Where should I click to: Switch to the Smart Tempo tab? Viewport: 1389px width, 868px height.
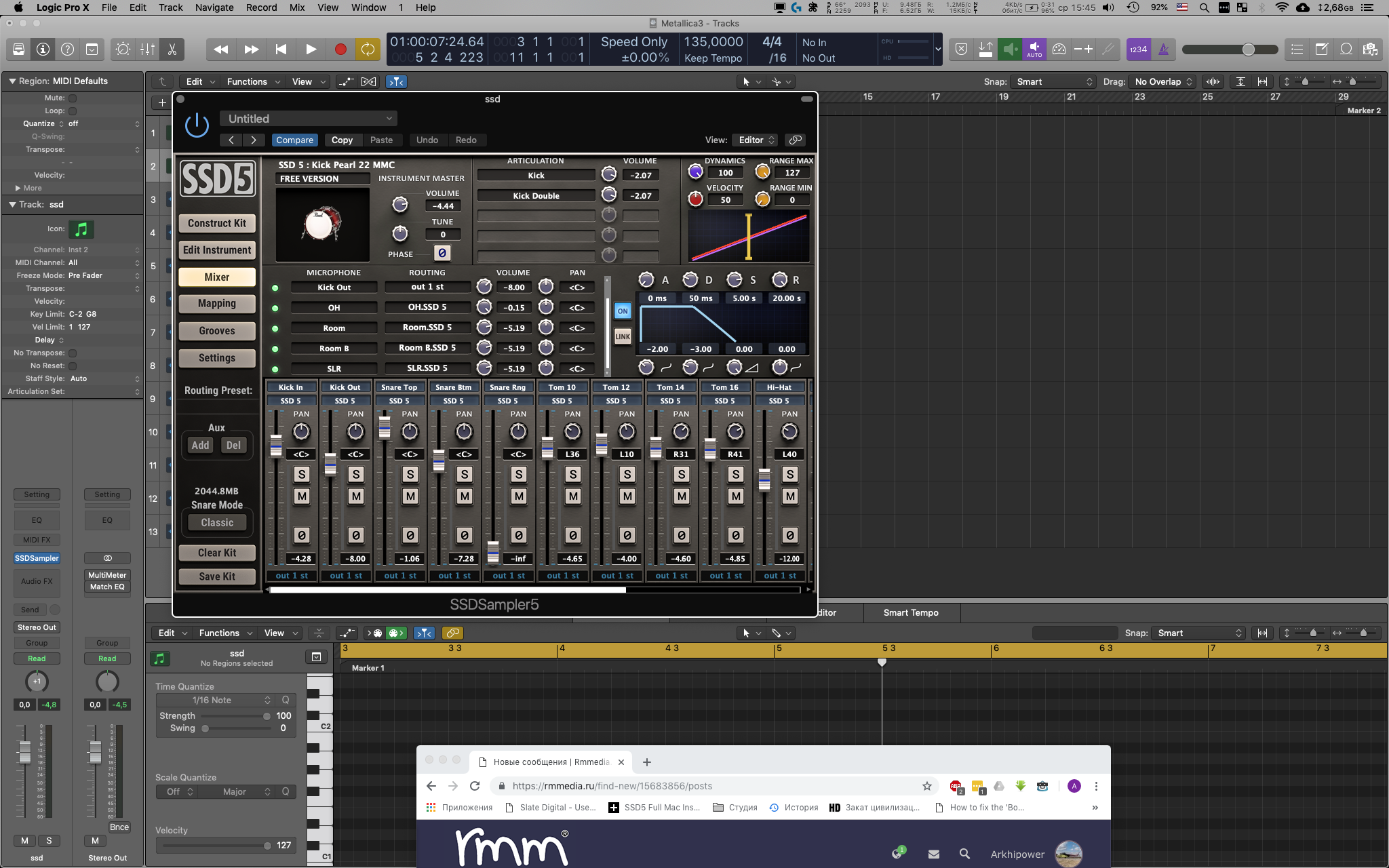(910, 612)
